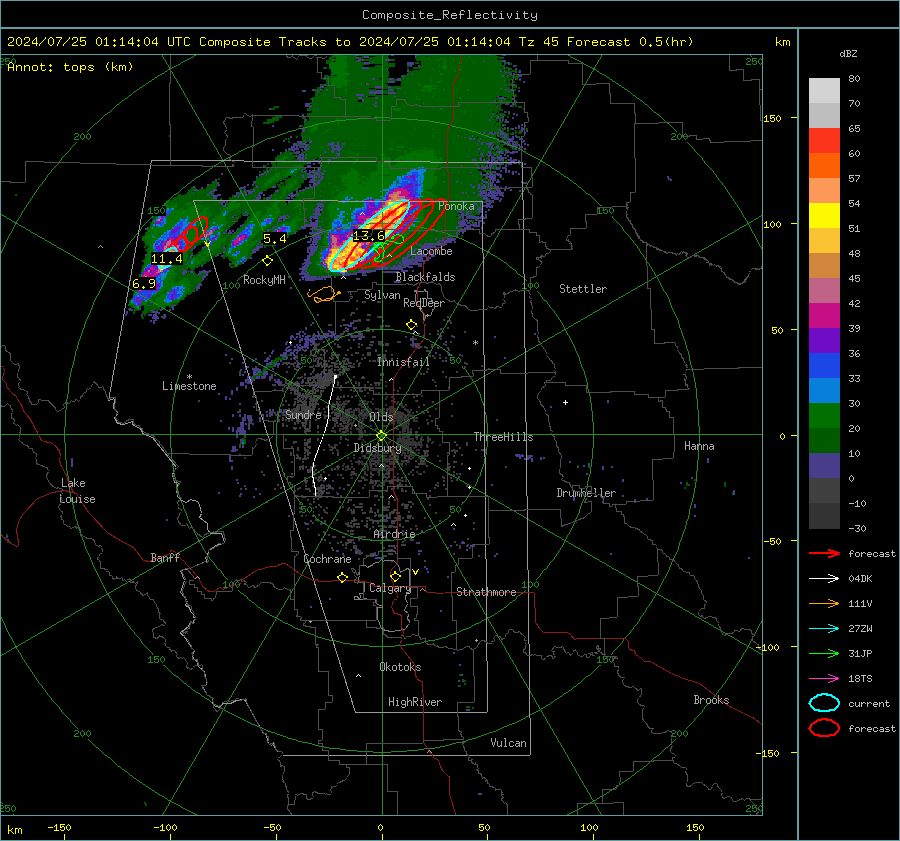
Task: Click yellow diamond at Didsbury radar center
Action: (x=381, y=436)
